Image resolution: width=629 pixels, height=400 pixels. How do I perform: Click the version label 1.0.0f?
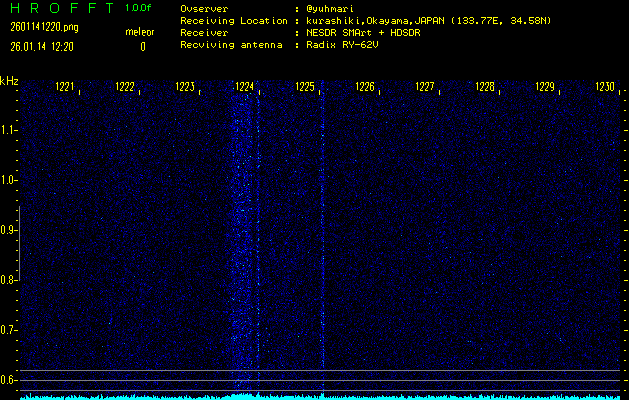[x=138, y=8]
